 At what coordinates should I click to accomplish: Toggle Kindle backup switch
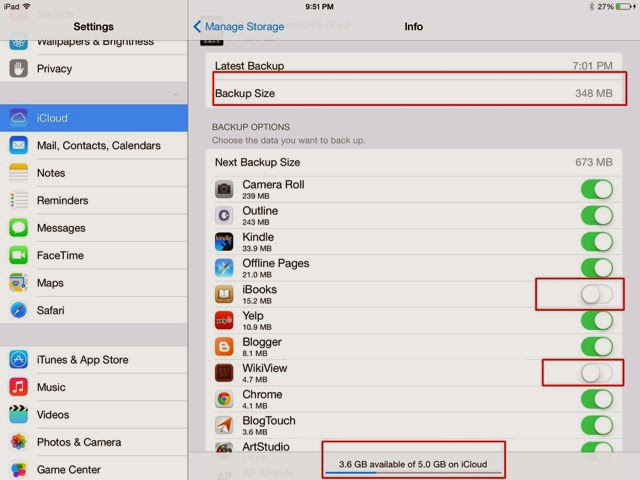coord(597,242)
